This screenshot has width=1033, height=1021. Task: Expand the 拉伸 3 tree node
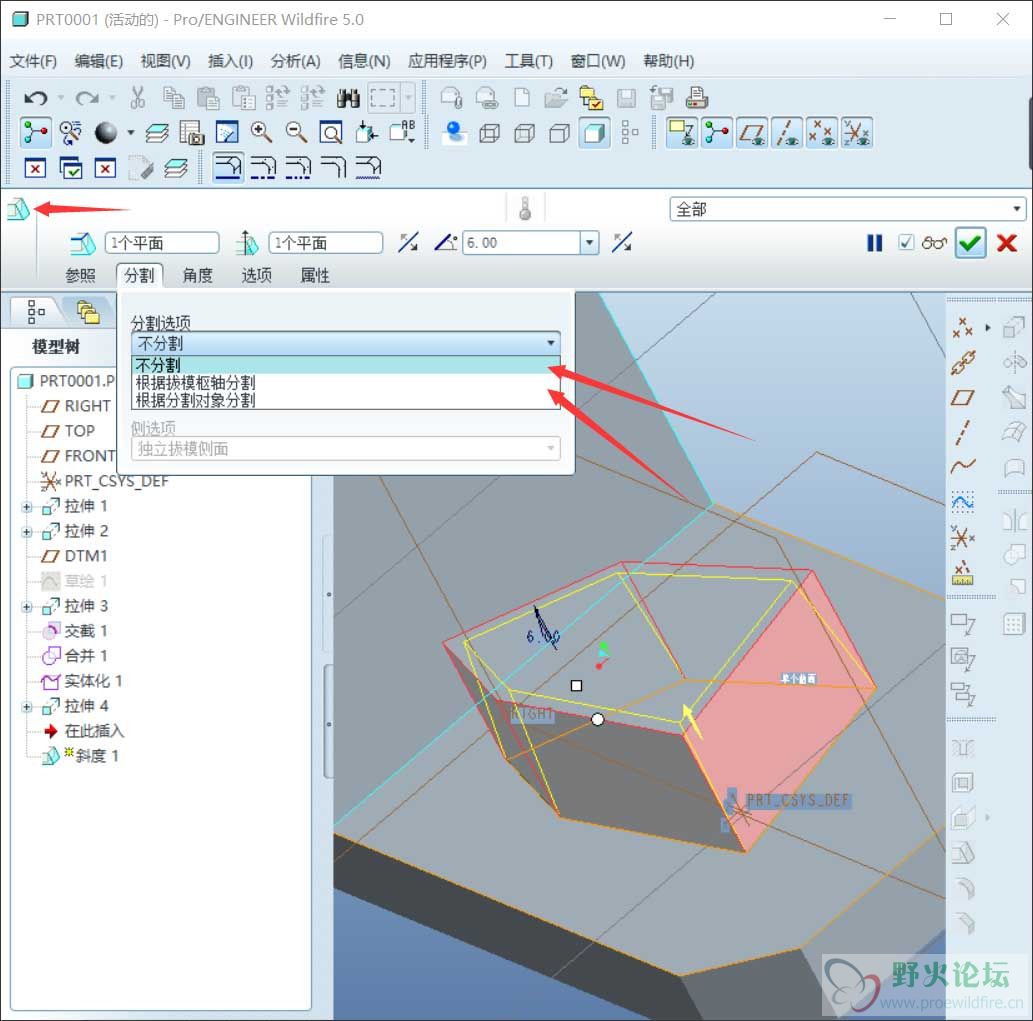[27, 607]
